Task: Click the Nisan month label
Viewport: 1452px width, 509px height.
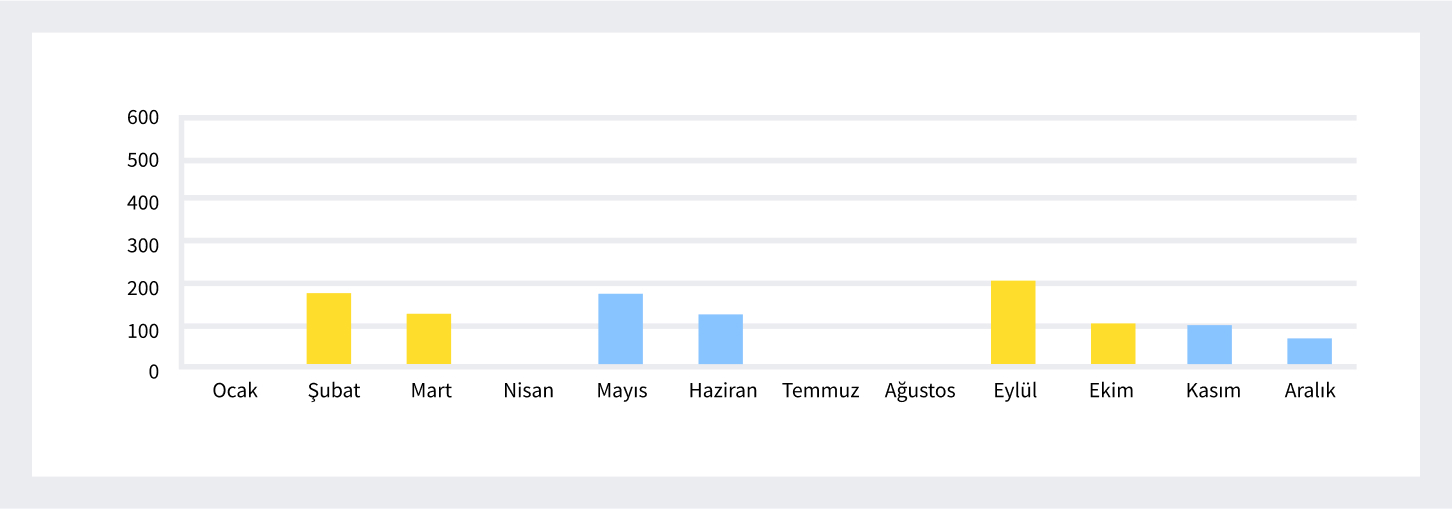Action: click(528, 391)
